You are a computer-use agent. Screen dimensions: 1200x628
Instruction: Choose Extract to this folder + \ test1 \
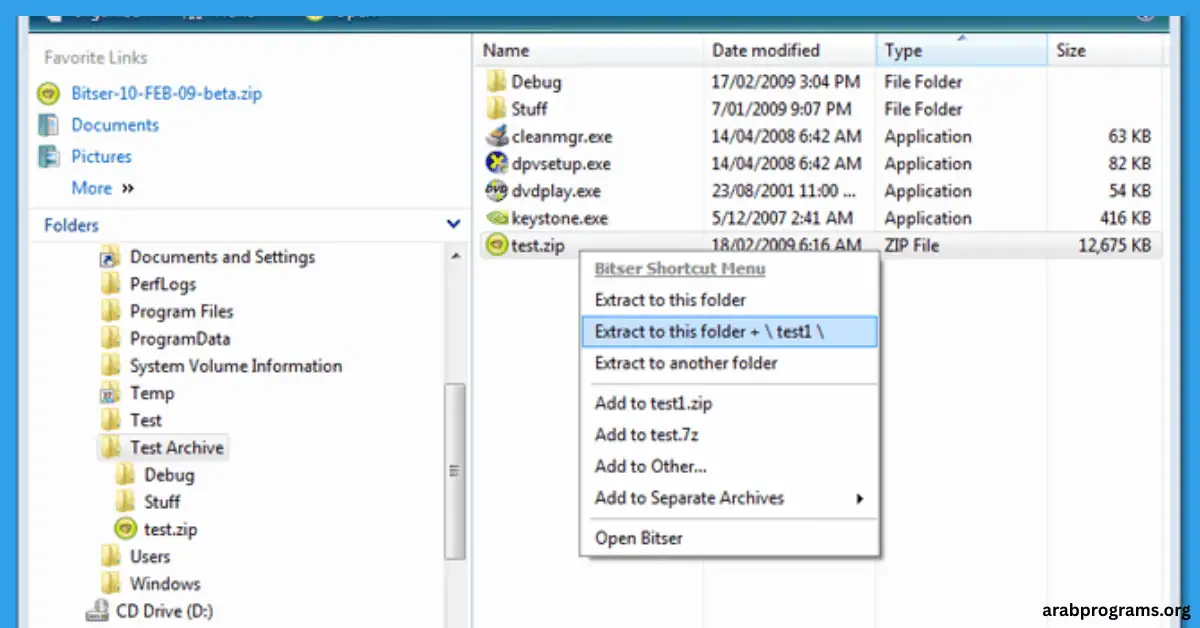pos(729,332)
